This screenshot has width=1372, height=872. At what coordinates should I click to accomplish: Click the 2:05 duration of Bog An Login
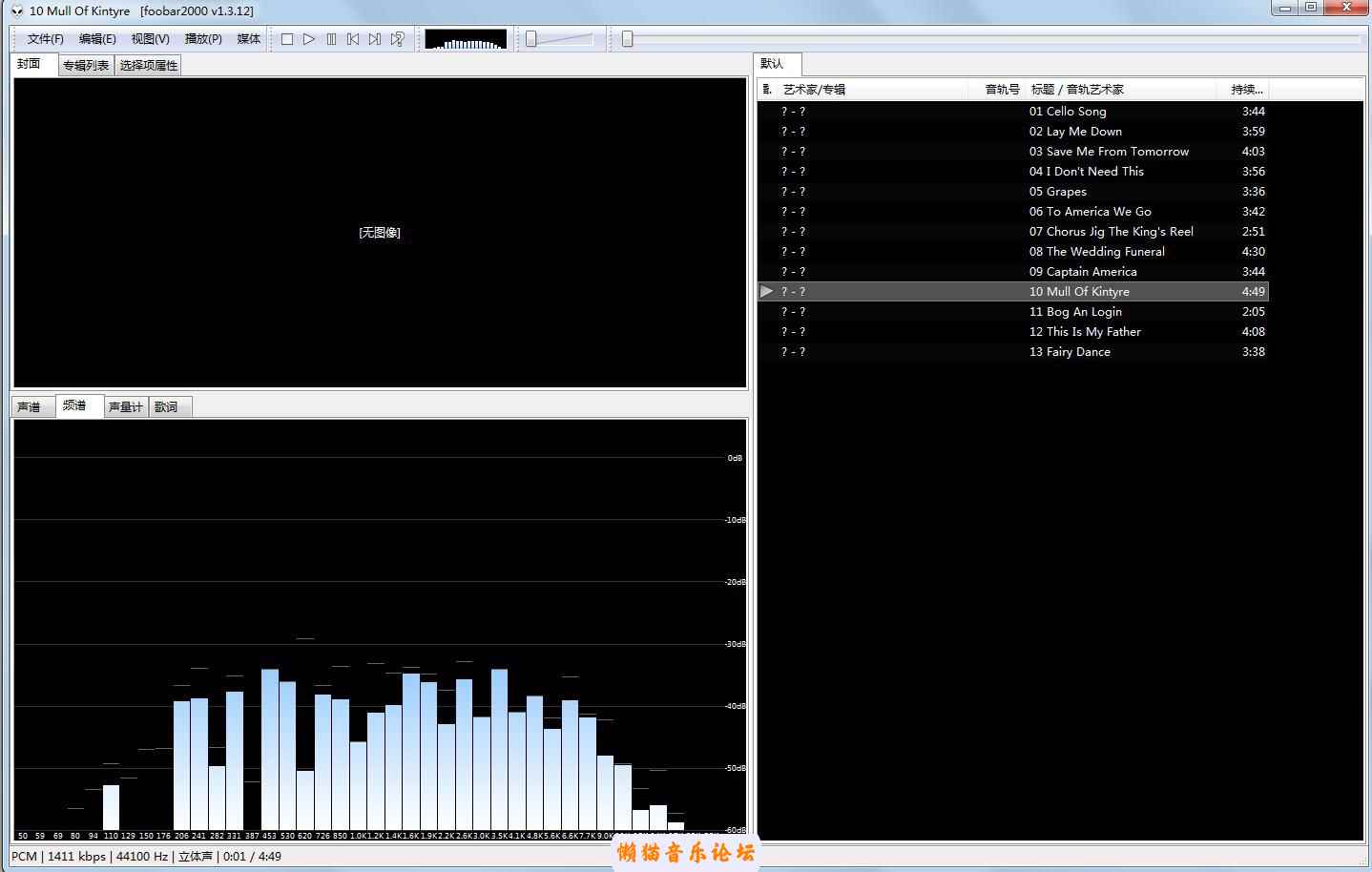point(1254,312)
